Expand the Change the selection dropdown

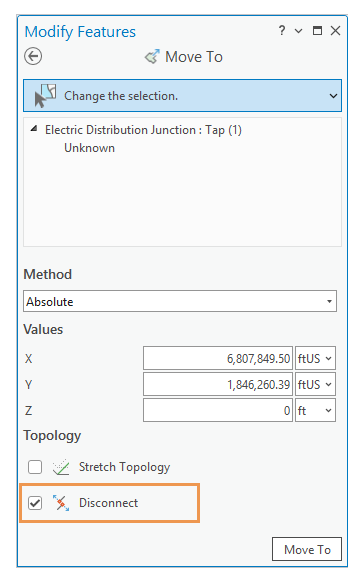[x=333, y=96]
